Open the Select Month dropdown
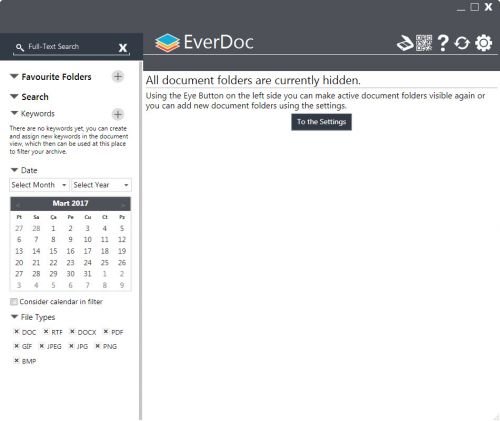The image size is (500, 421). (39, 185)
